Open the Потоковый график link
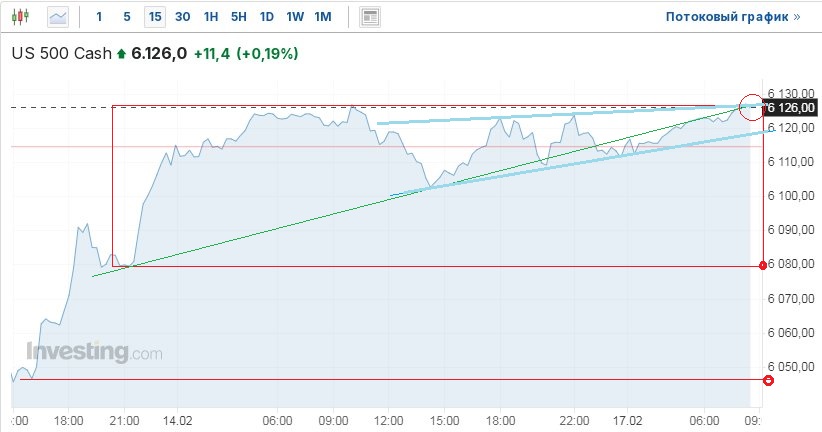The image size is (822, 432). [x=732, y=17]
